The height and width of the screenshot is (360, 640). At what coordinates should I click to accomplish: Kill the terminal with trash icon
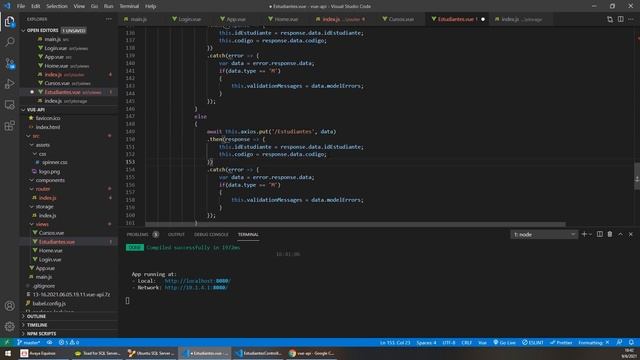click(610, 234)
